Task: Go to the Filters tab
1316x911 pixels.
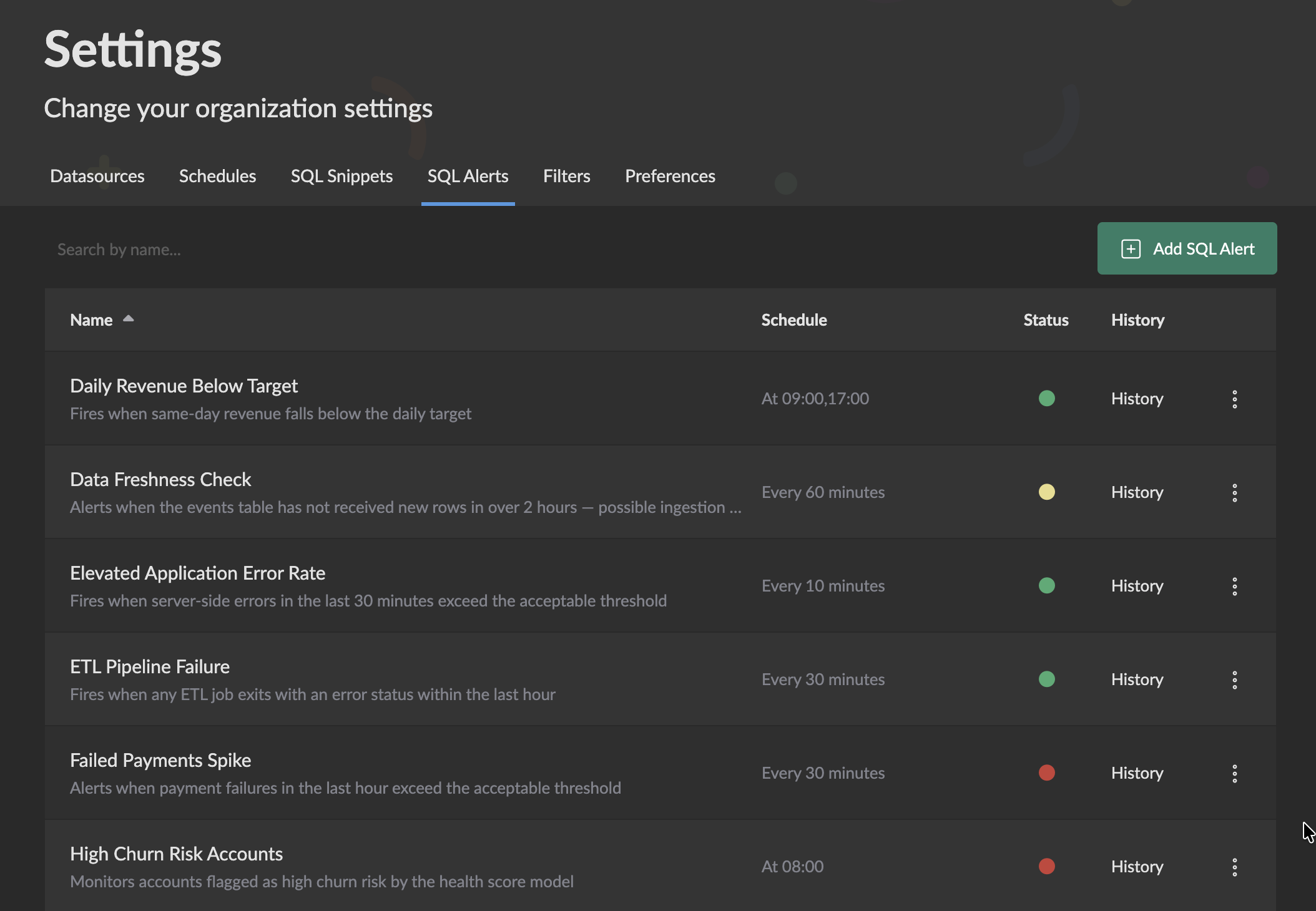Action: click(x=566, y=176)
